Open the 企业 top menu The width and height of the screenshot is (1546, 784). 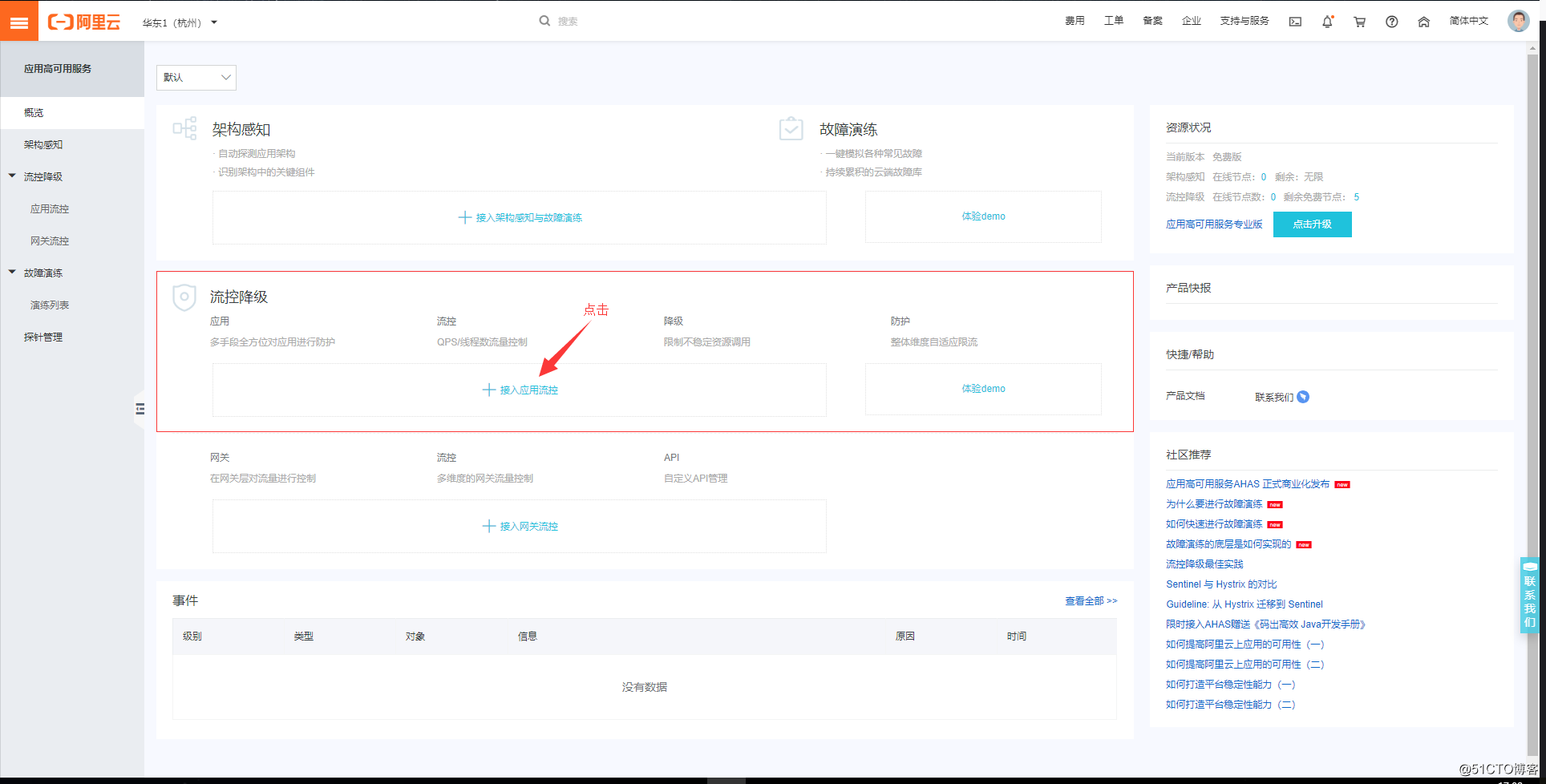click(1192, 21)
